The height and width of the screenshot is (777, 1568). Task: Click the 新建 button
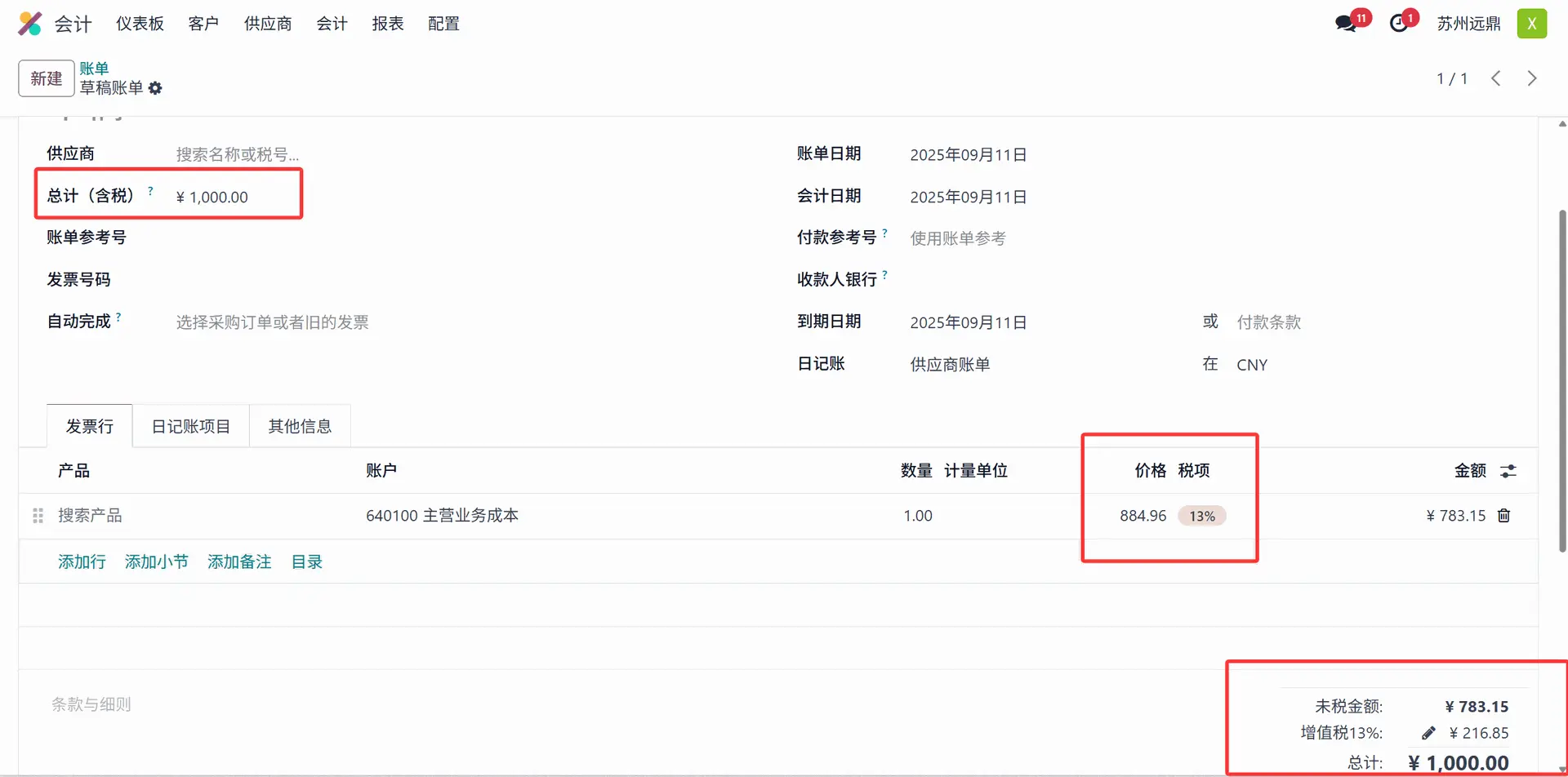(x=47, y=78)
